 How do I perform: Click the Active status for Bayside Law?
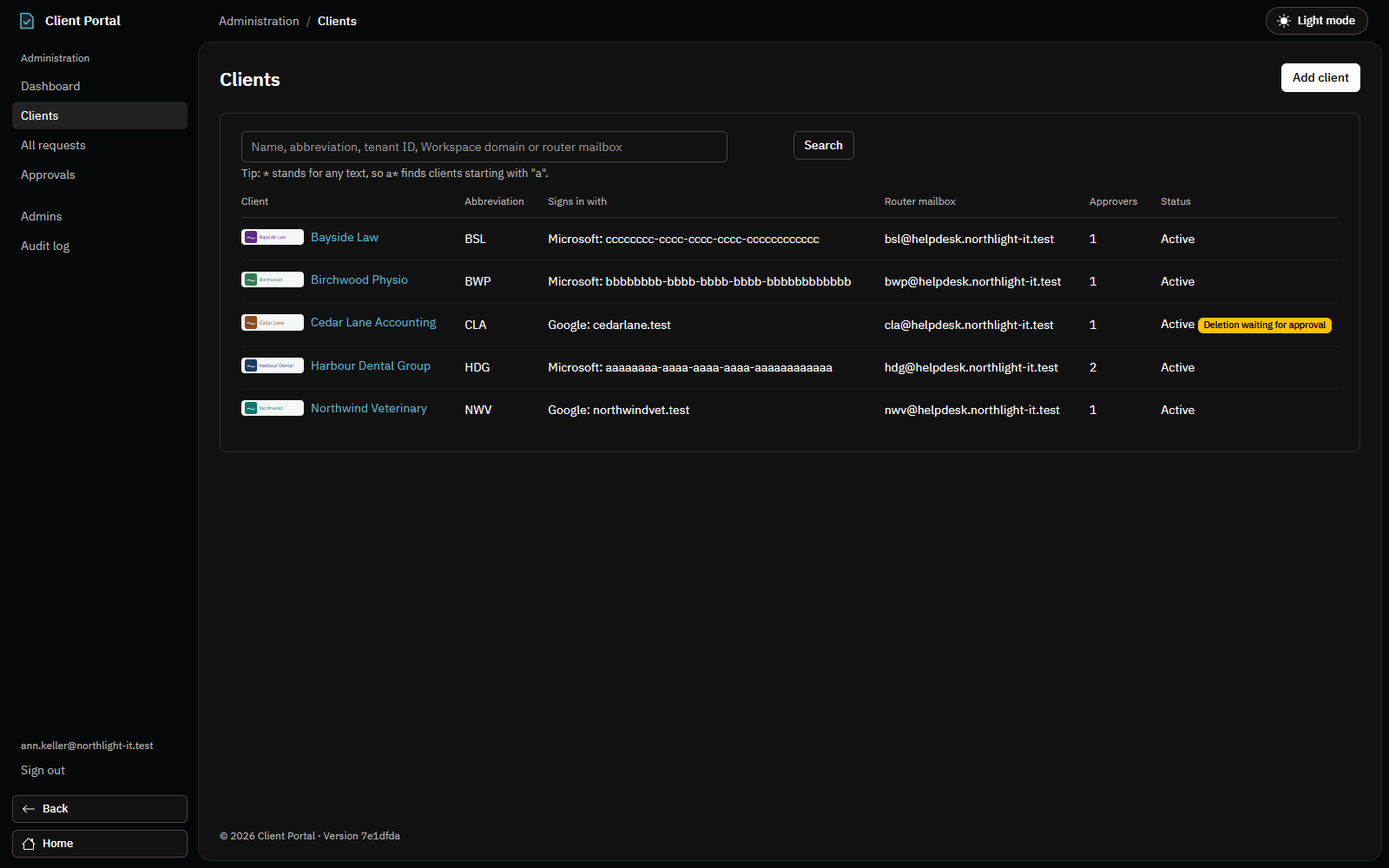tap(1177, 239)
